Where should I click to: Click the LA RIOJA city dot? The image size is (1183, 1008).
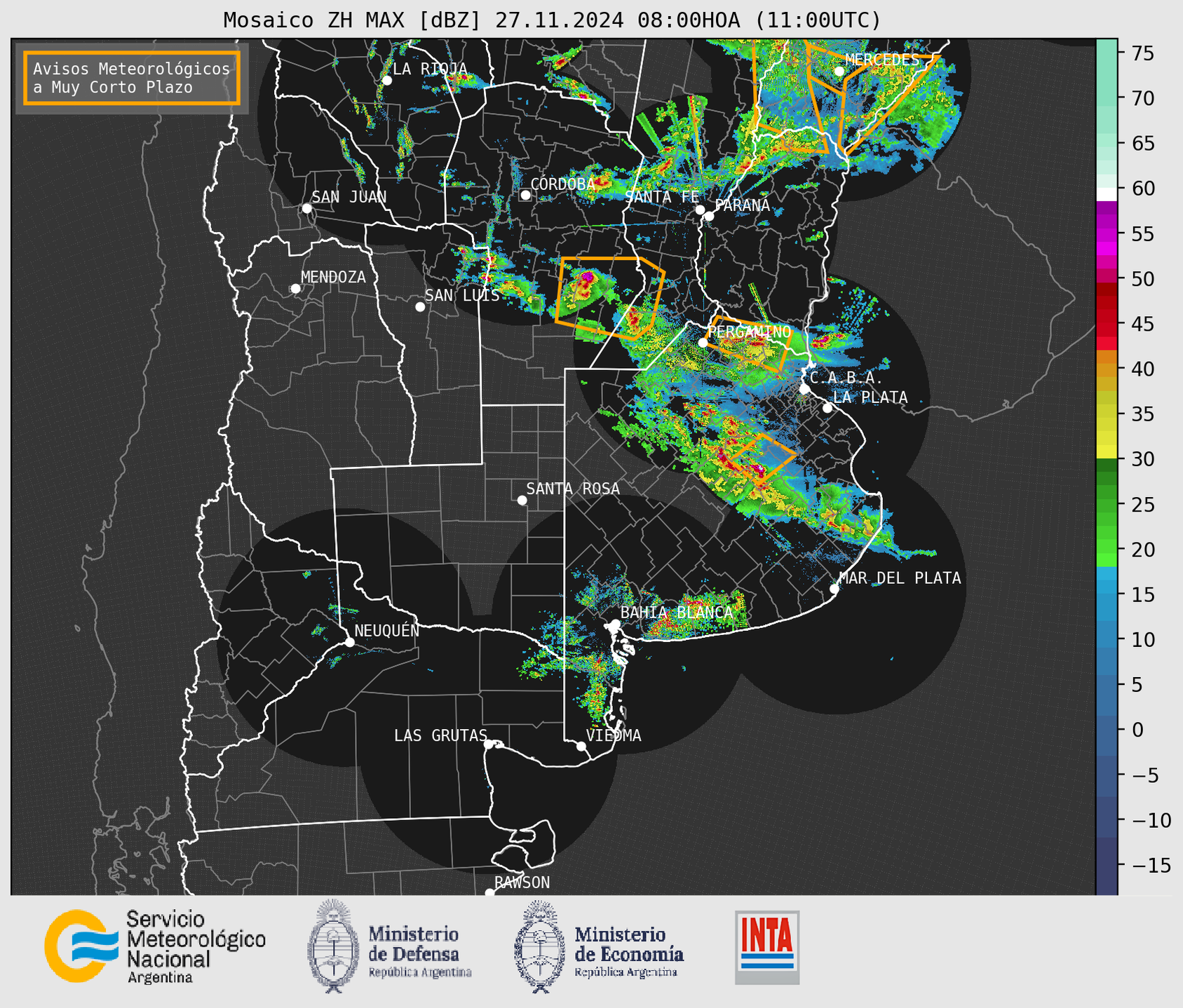pyautogui.click(x=387, y=81)
